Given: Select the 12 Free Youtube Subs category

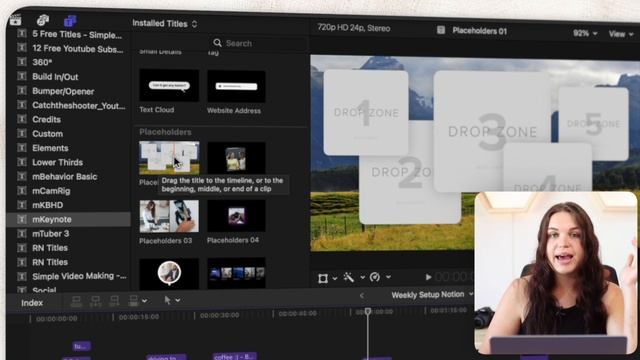Looking at the screenshot, I should pyautogui.click(x=78, y=49).
